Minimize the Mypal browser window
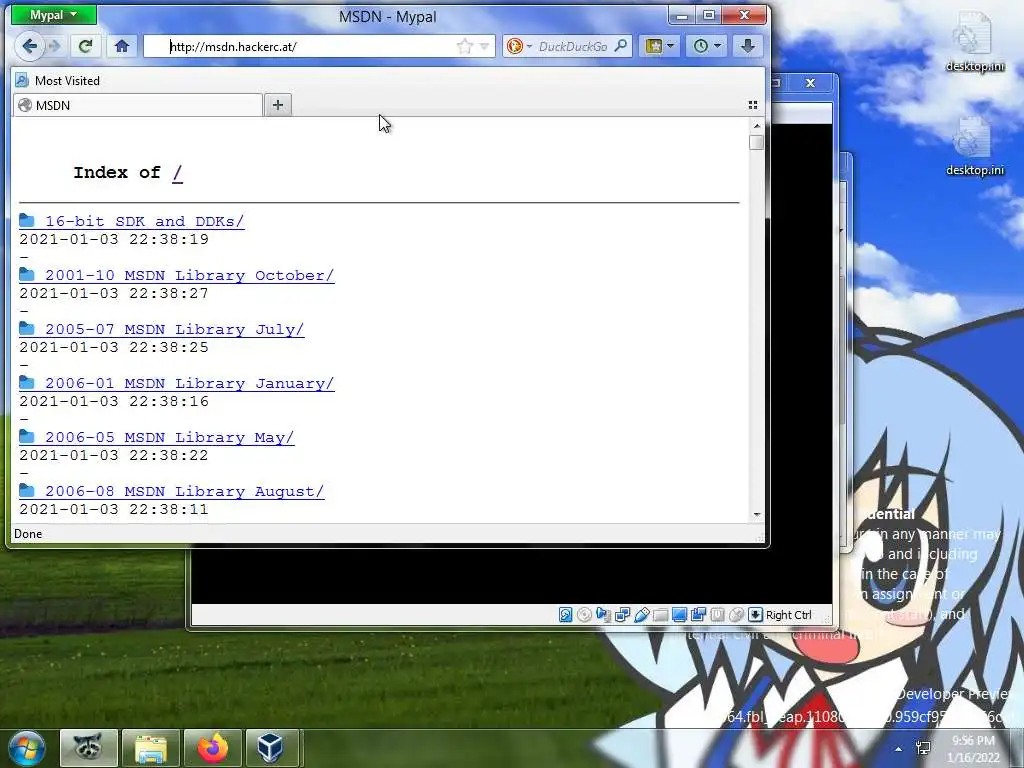 [681, 15]
